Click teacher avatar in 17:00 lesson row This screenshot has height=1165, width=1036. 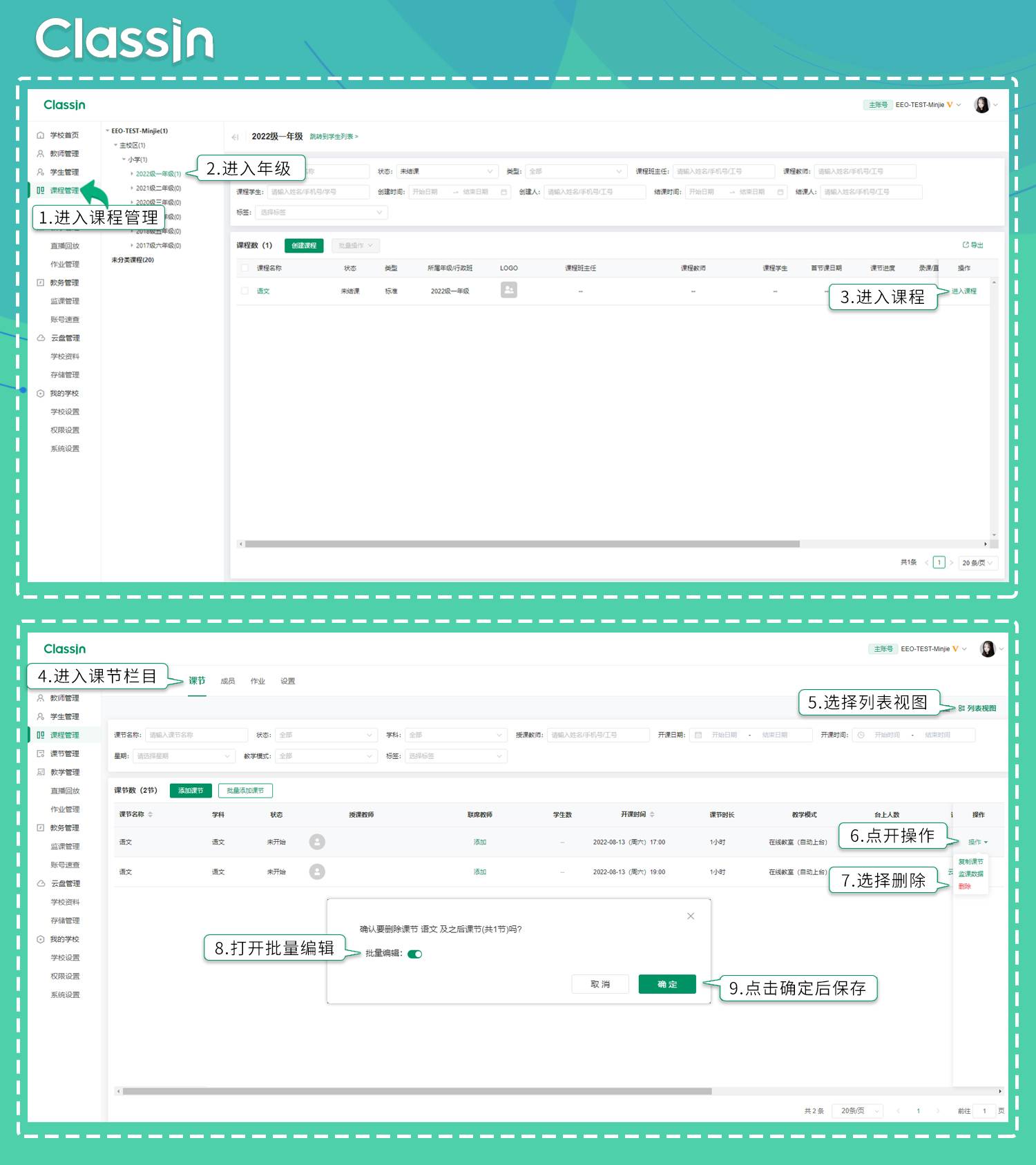coord(317,842)
